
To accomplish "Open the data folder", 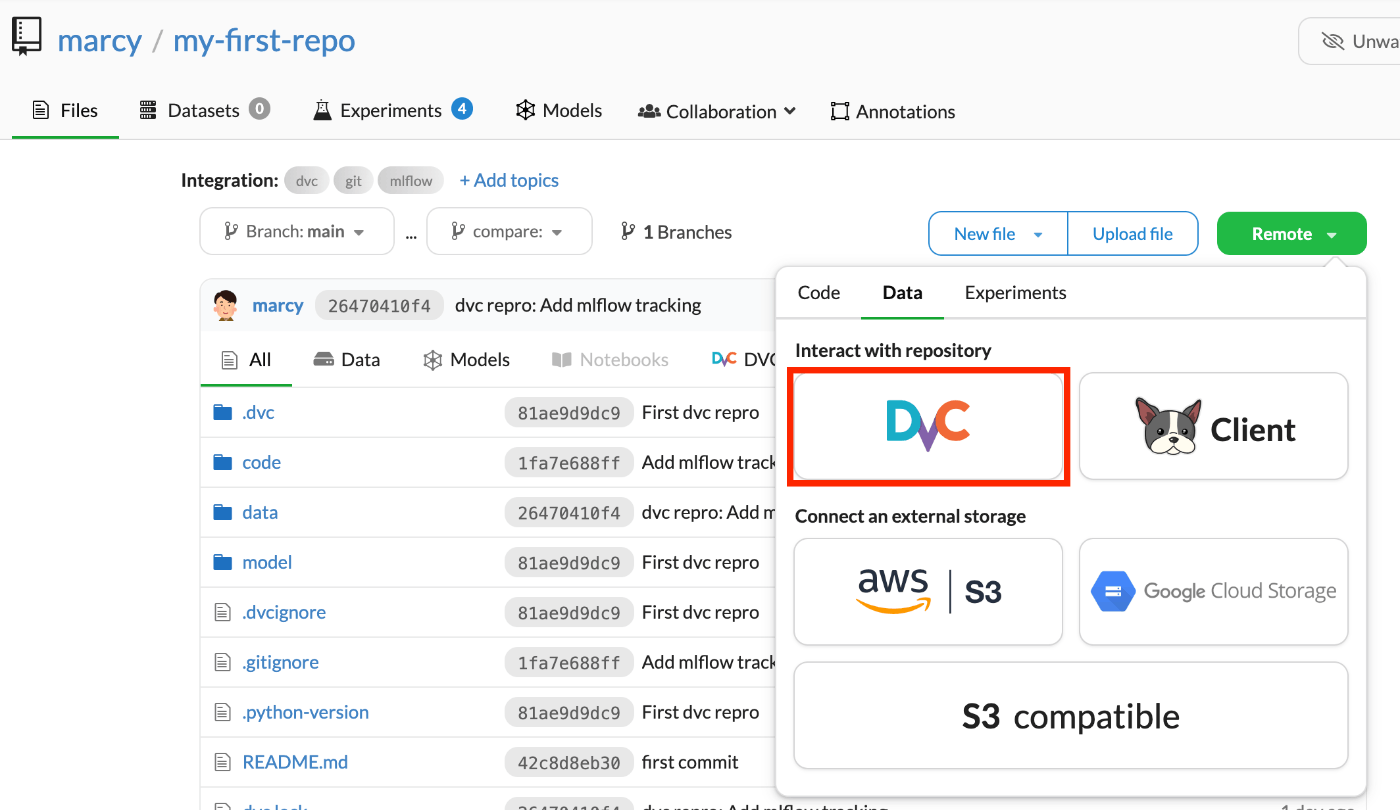I will [260, 512].
